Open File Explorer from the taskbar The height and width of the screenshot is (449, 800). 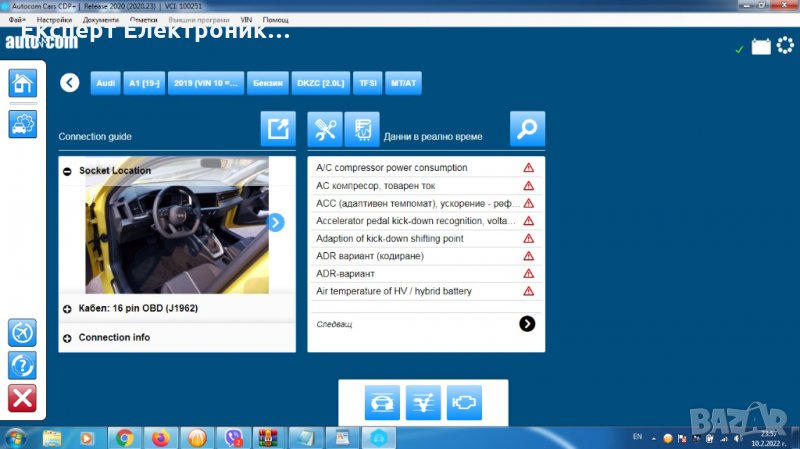coord(52,438)
